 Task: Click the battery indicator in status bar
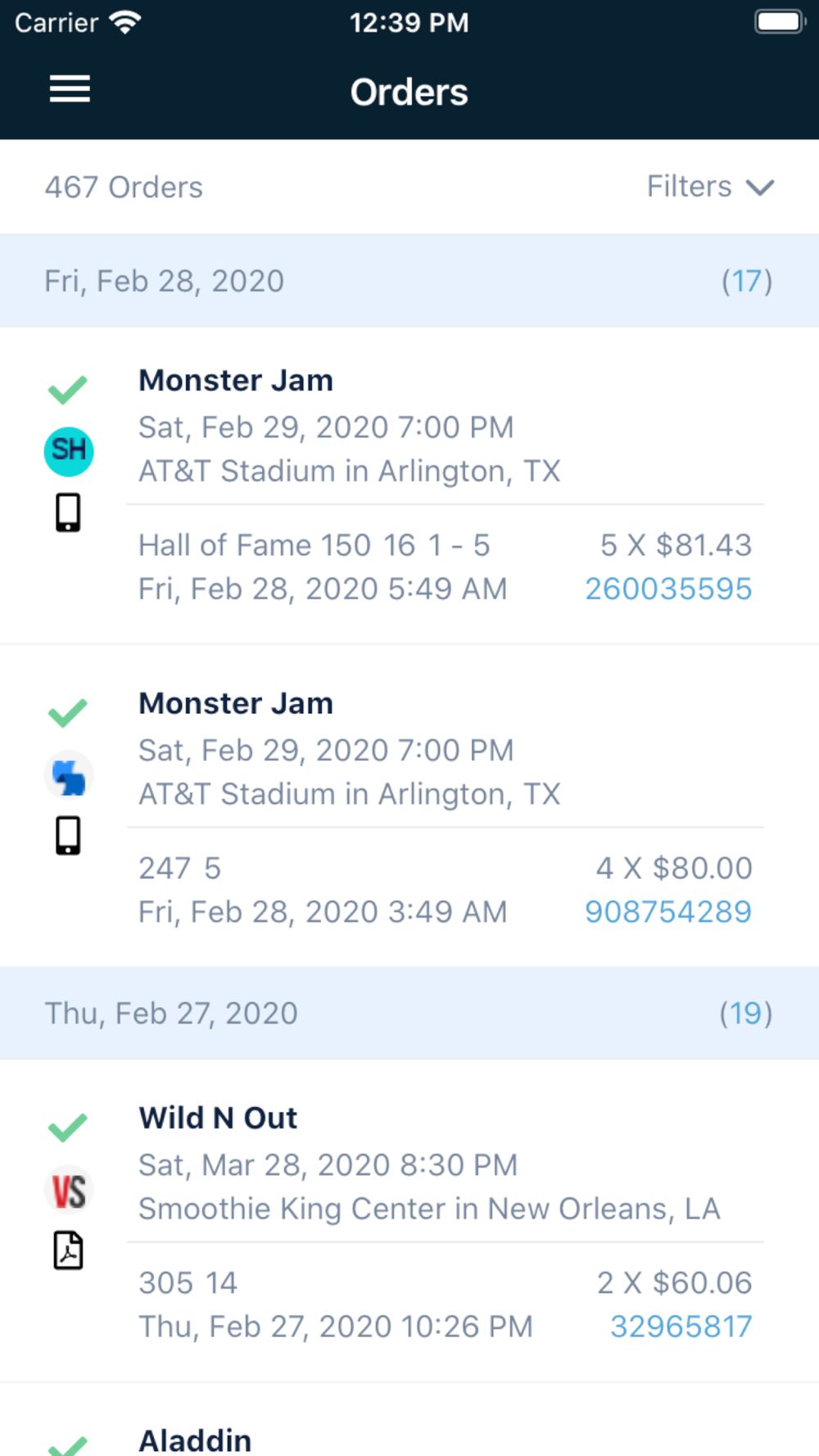point(779,22)
